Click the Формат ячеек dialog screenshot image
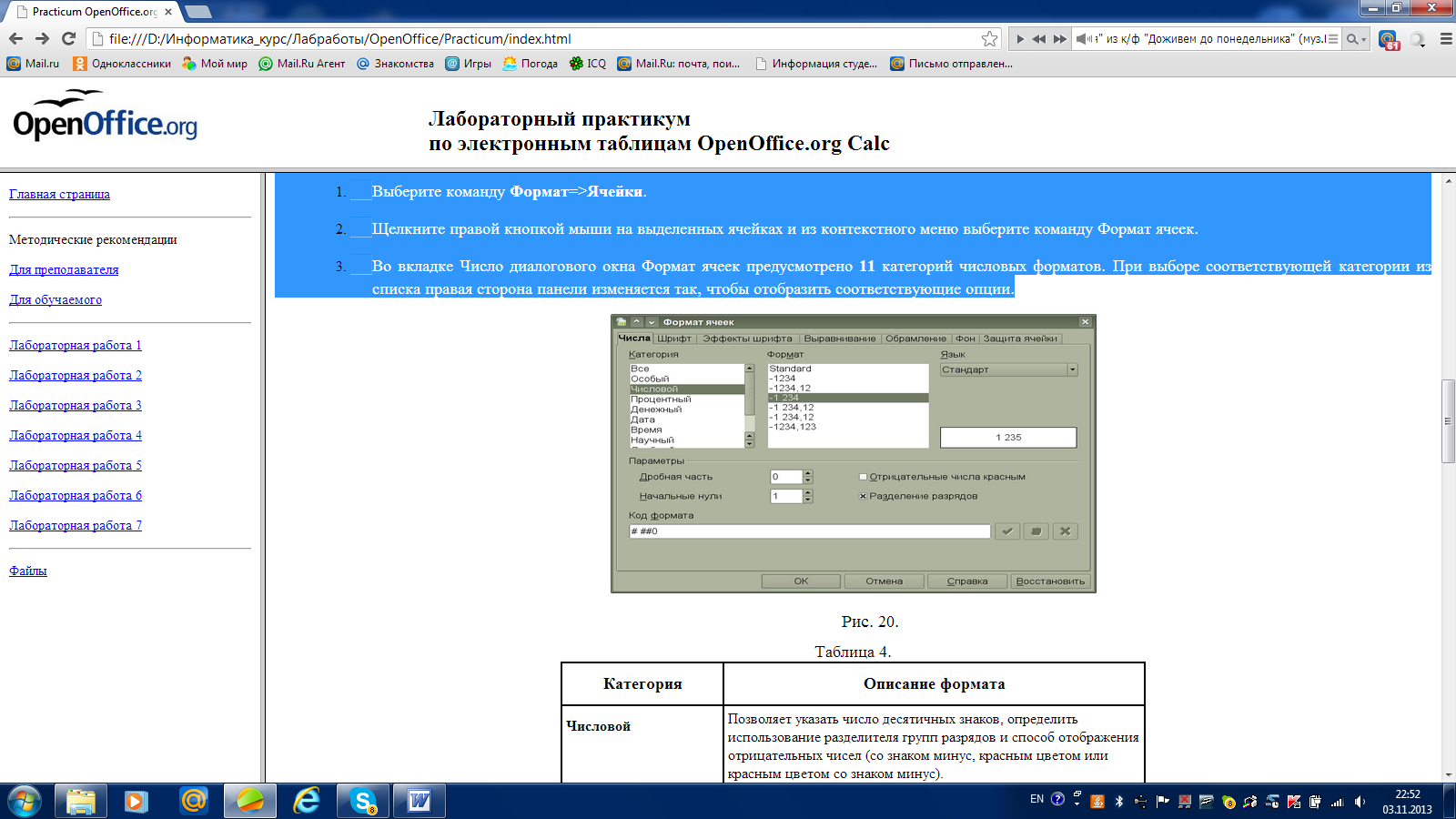The width and height of the screenshot is (1456, 819). [854, 454]
